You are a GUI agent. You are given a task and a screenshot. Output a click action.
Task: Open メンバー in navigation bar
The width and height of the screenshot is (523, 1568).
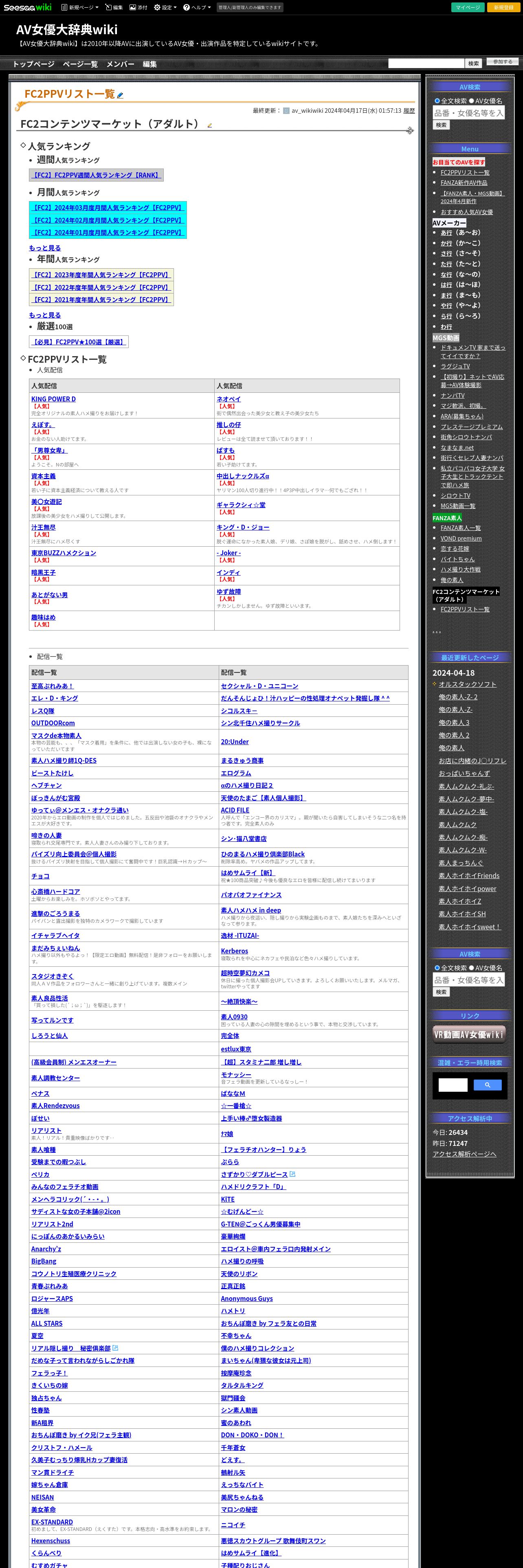coord(120,64)
